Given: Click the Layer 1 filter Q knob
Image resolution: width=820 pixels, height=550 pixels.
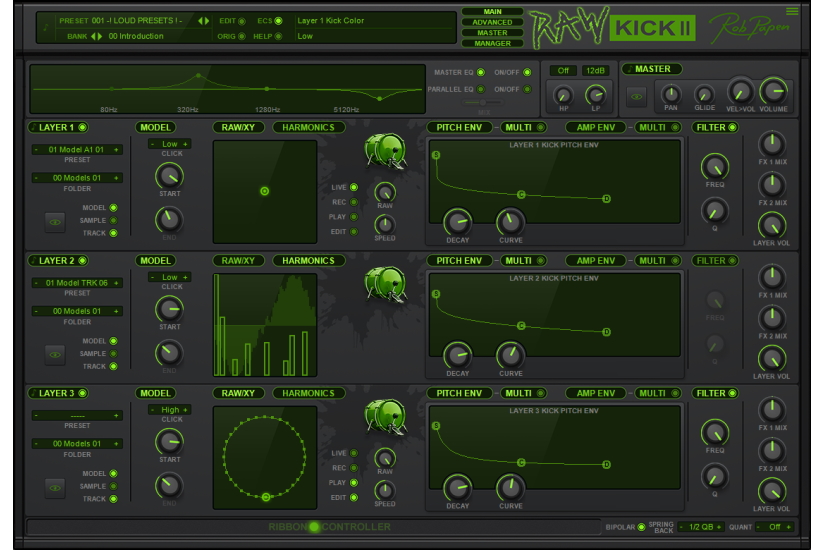Looking at the screenshot, I should pyautogui.click(x=715, y=211).
